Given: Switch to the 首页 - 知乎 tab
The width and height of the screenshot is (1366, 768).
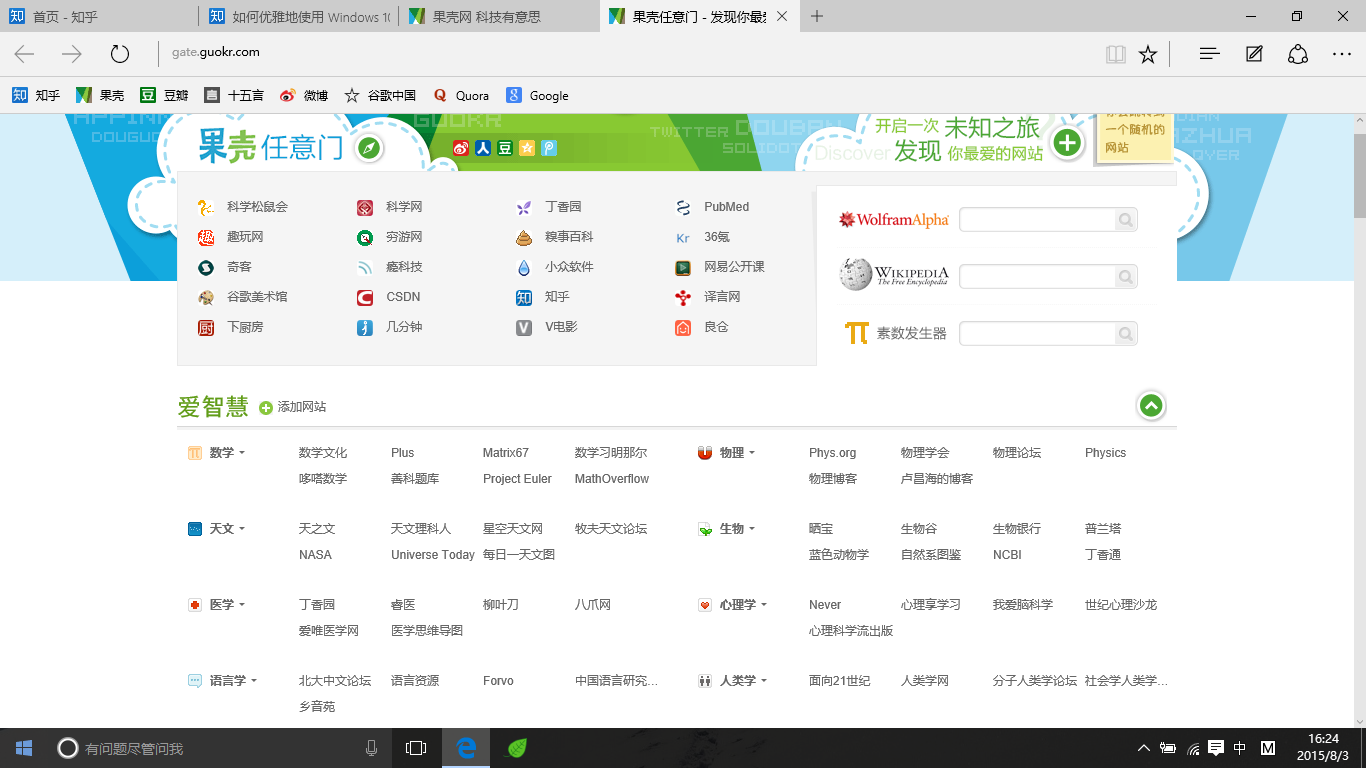Looking at the screenshot, I should [x=100, y=16].
